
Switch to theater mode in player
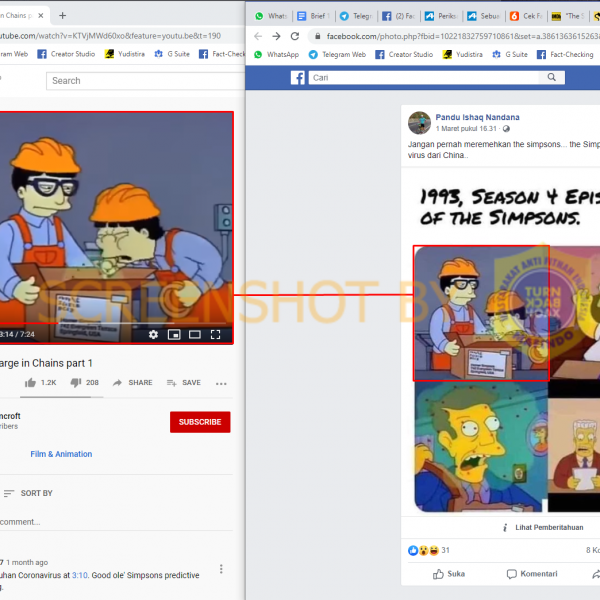coord(195,335)
